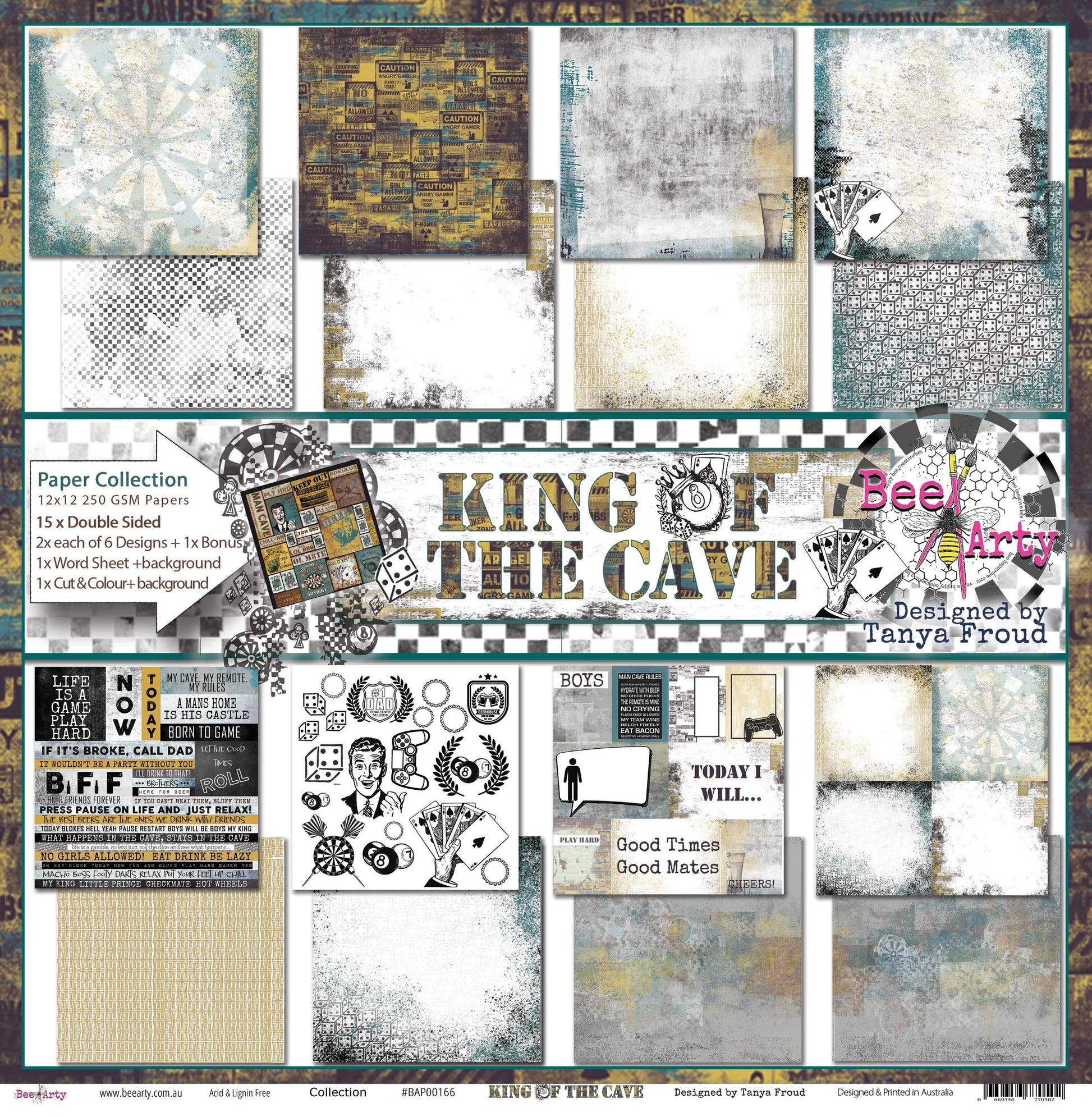Image resolution: width=1092 pixels, height=1117 pixels.
Task: Click the 'TODAY I WILL...' card
Action: coord(726,781)
